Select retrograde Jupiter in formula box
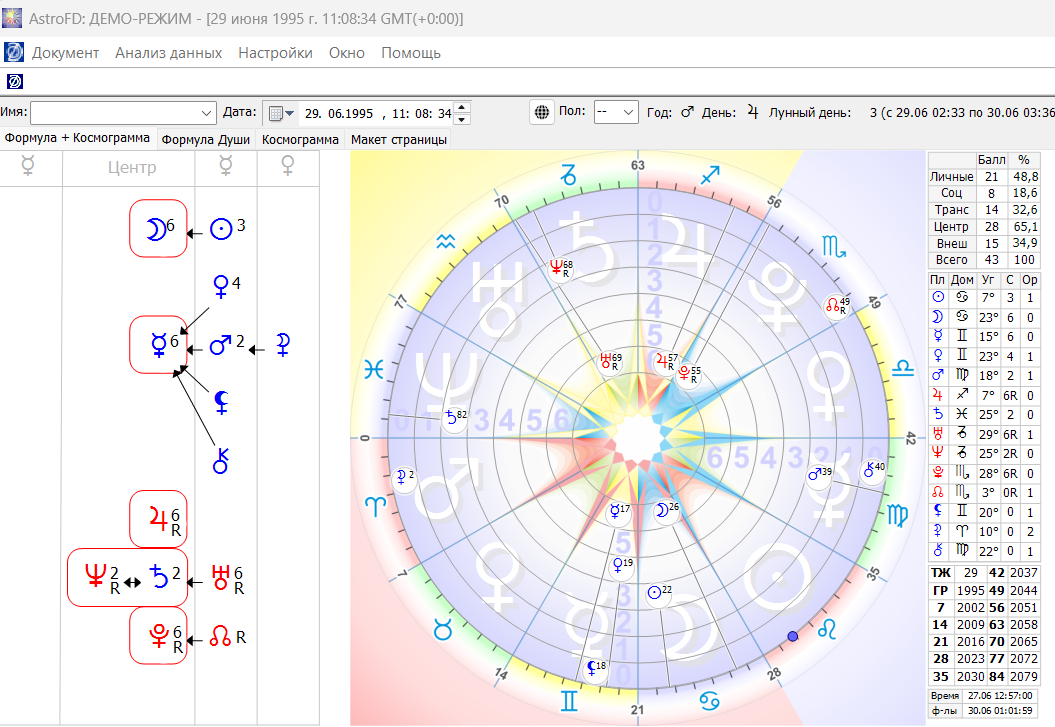 (158, 519)
